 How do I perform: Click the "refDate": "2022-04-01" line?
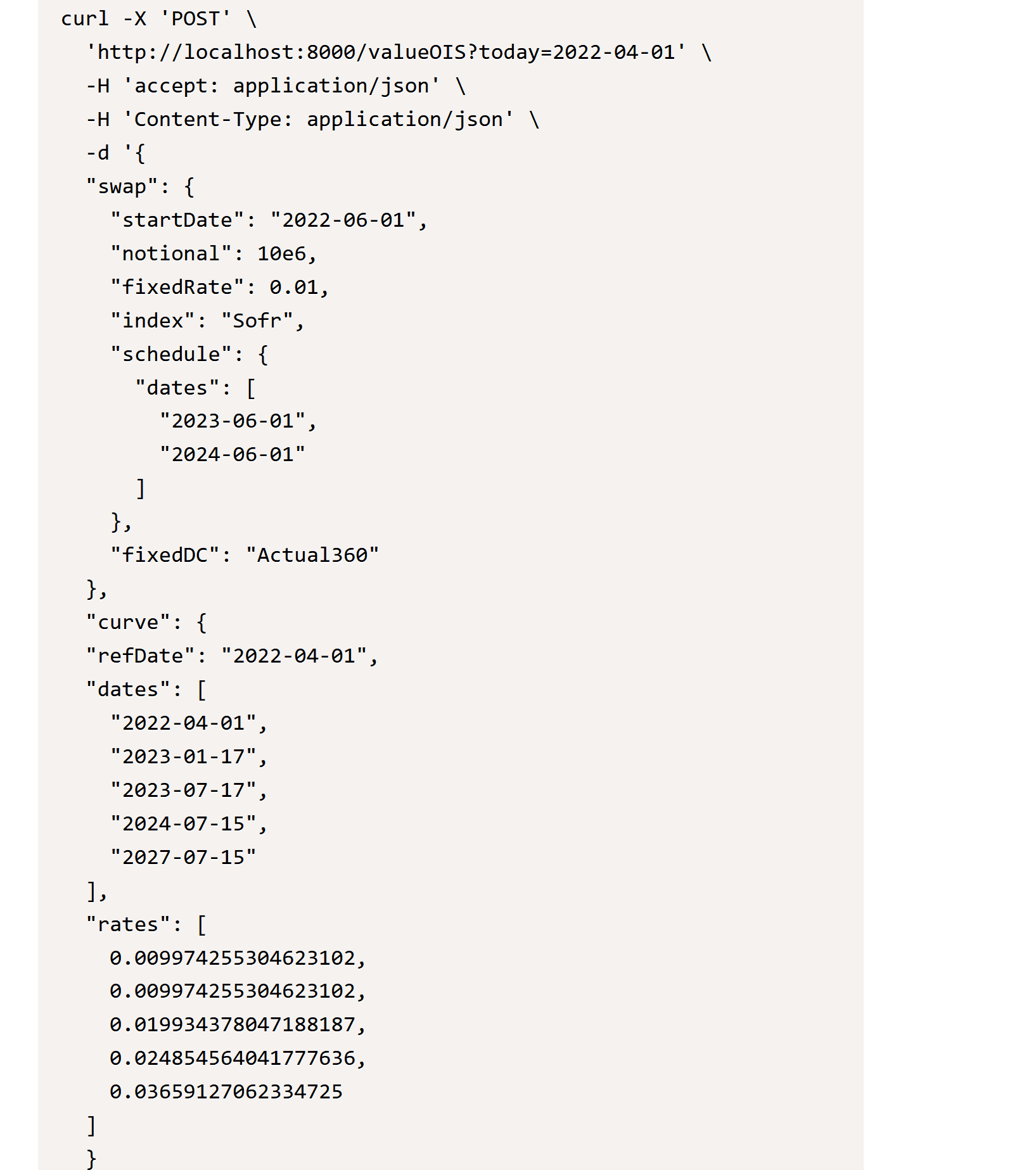tap(233, 656)
